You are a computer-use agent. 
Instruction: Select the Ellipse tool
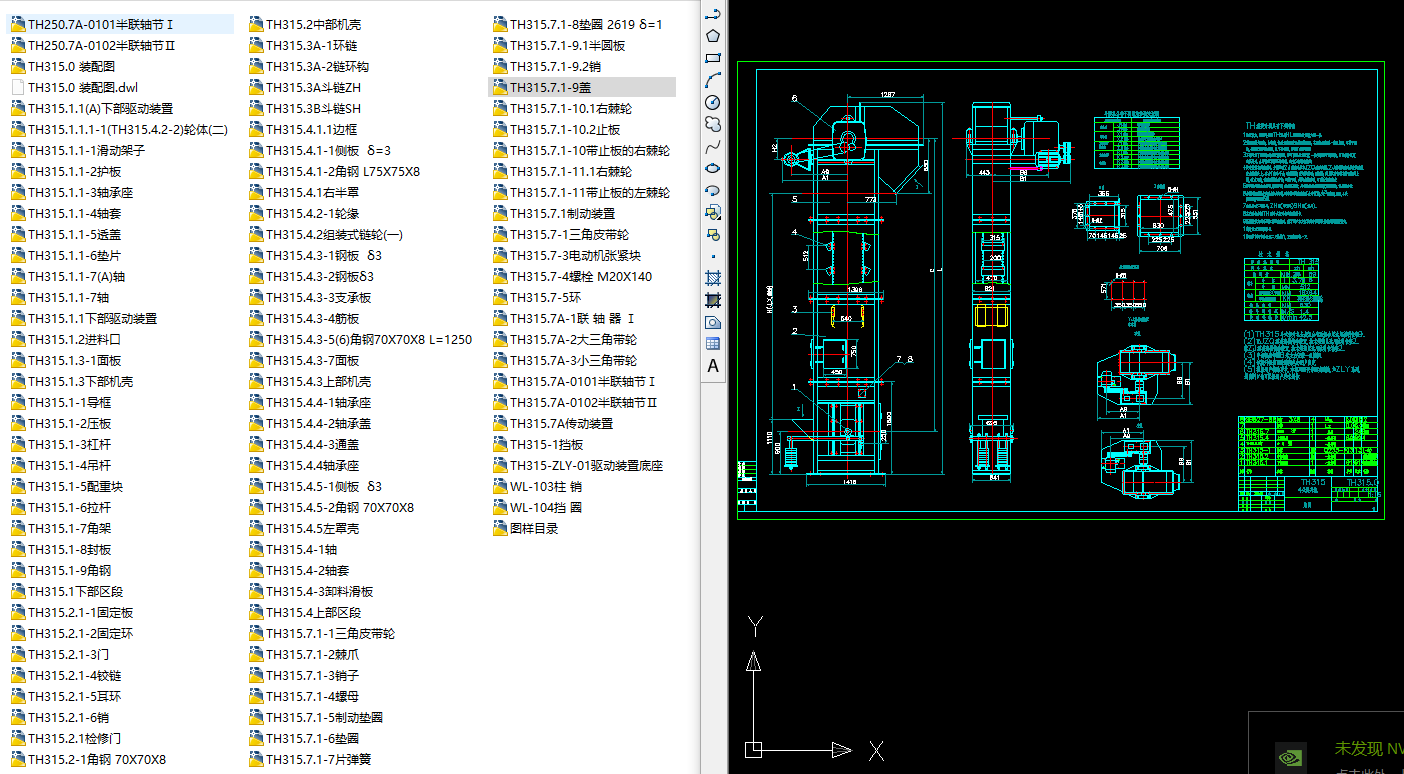[712, 168]
